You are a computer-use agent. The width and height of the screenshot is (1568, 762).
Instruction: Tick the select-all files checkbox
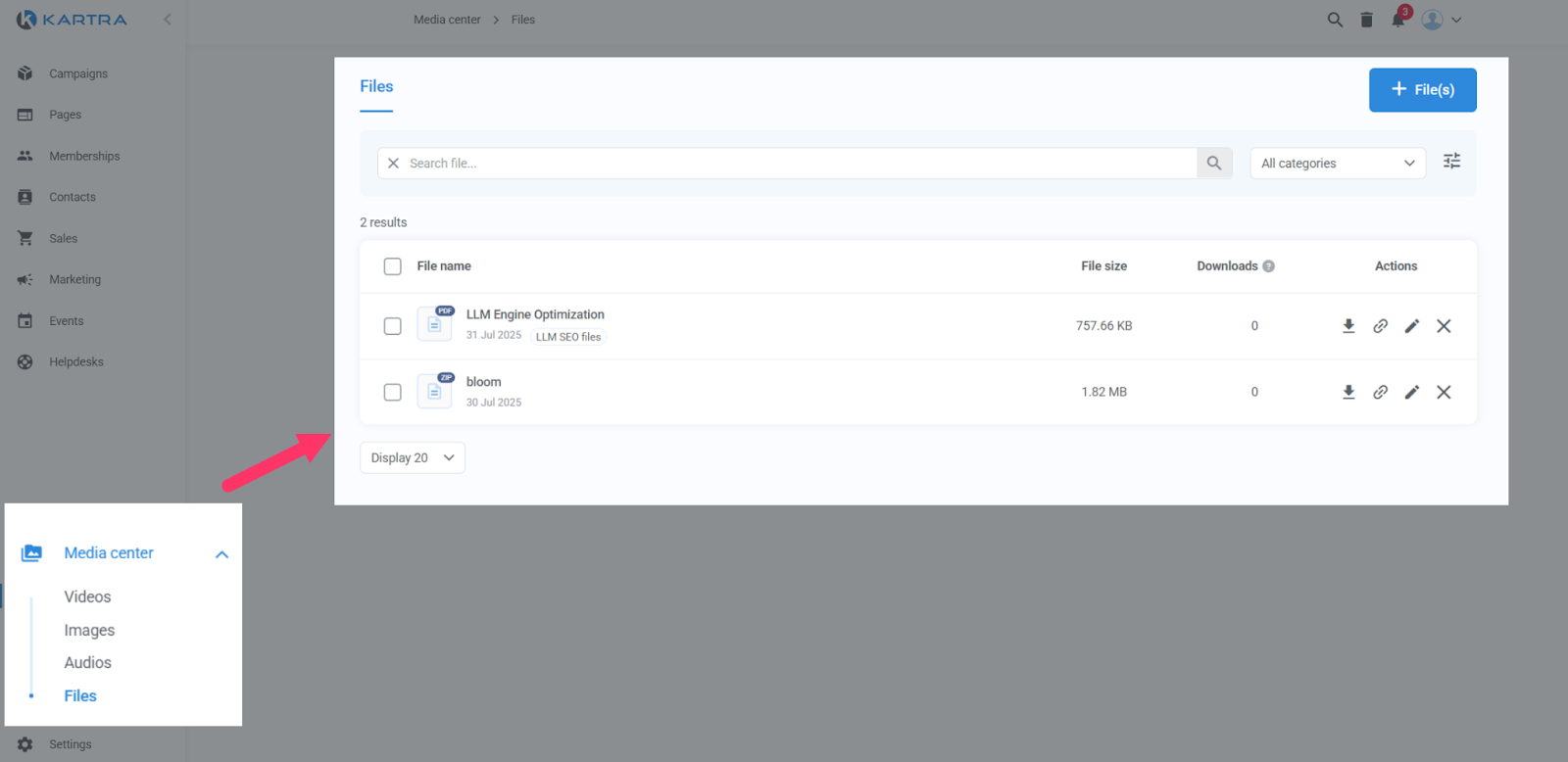point(393,266)
